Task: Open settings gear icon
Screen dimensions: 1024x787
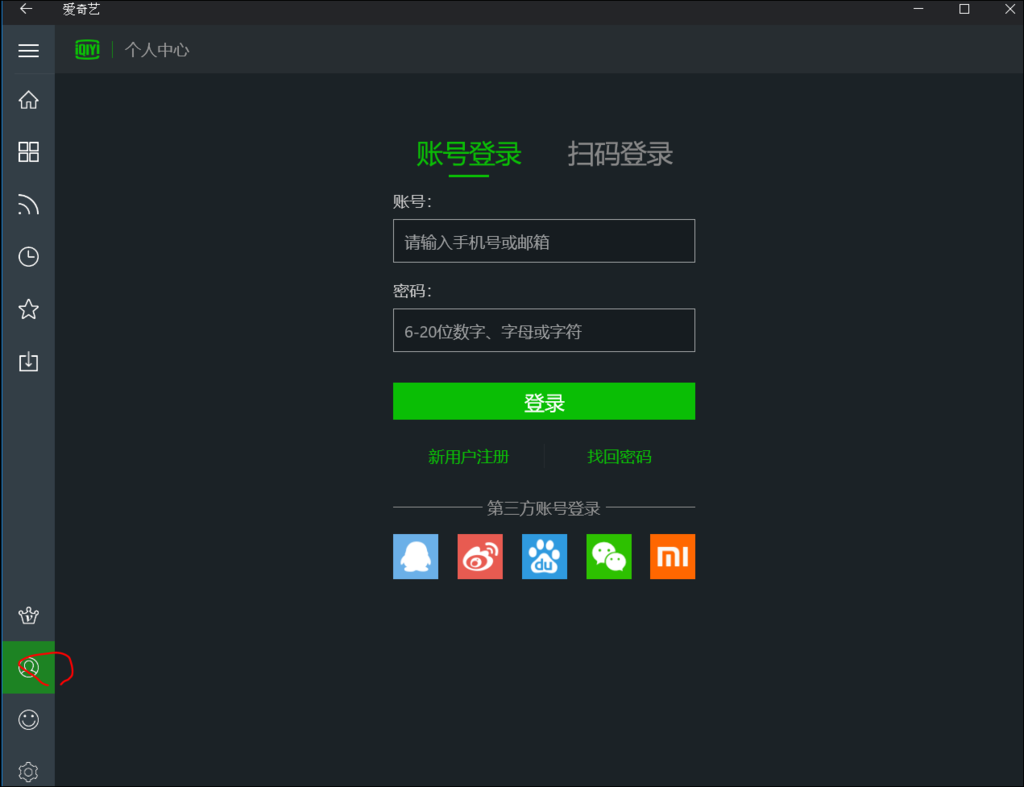Action: [x=28, y=772]
